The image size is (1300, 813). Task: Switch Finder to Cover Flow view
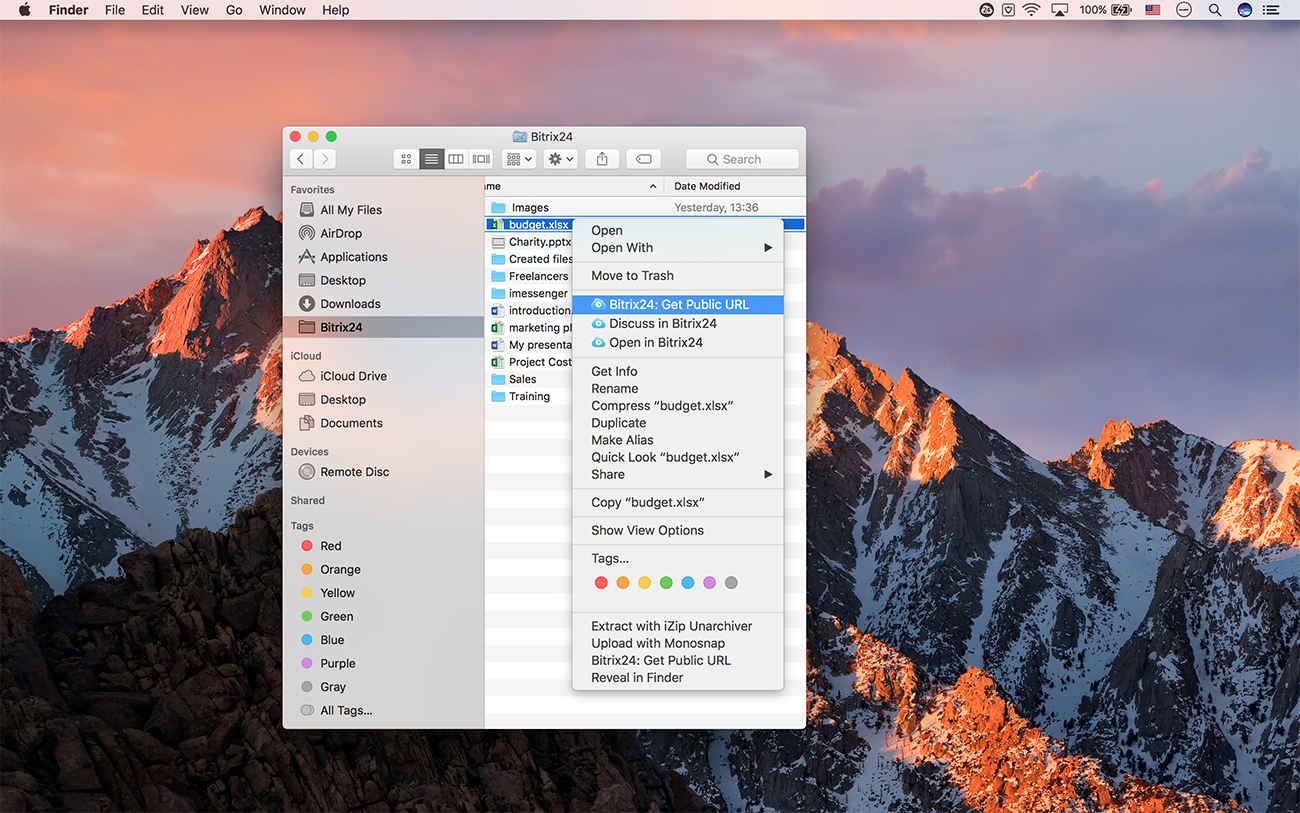tap(481, 159)
